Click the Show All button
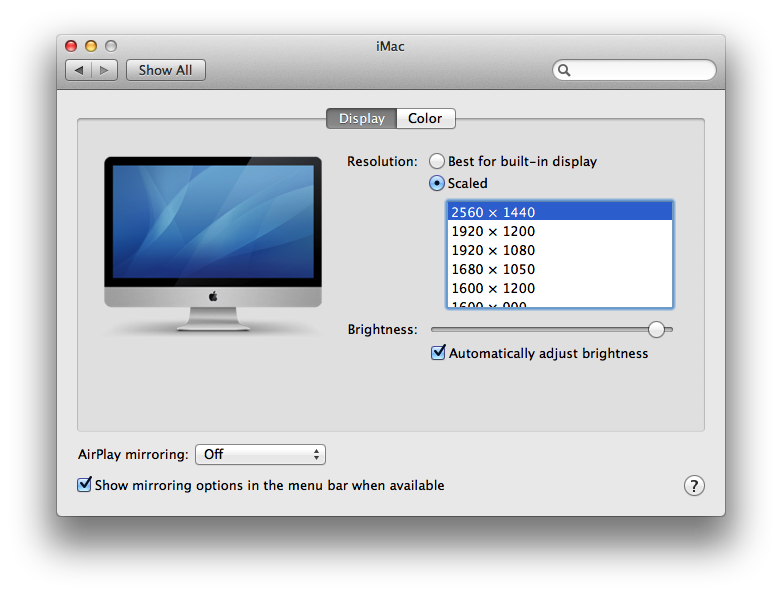The width and height of the screenshot is (782, 595). pyautogui.click(x=166, y=70)
